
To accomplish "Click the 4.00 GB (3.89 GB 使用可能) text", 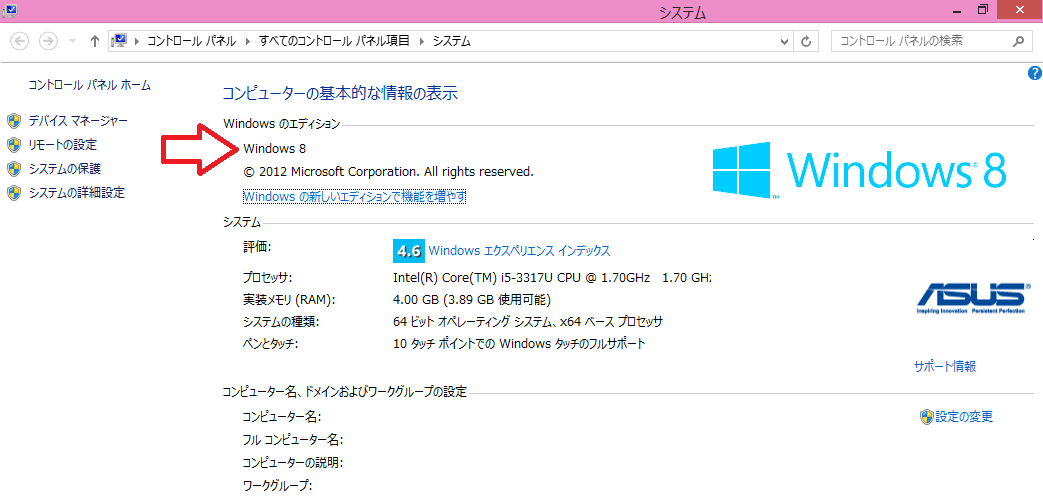I will [472, 300].
